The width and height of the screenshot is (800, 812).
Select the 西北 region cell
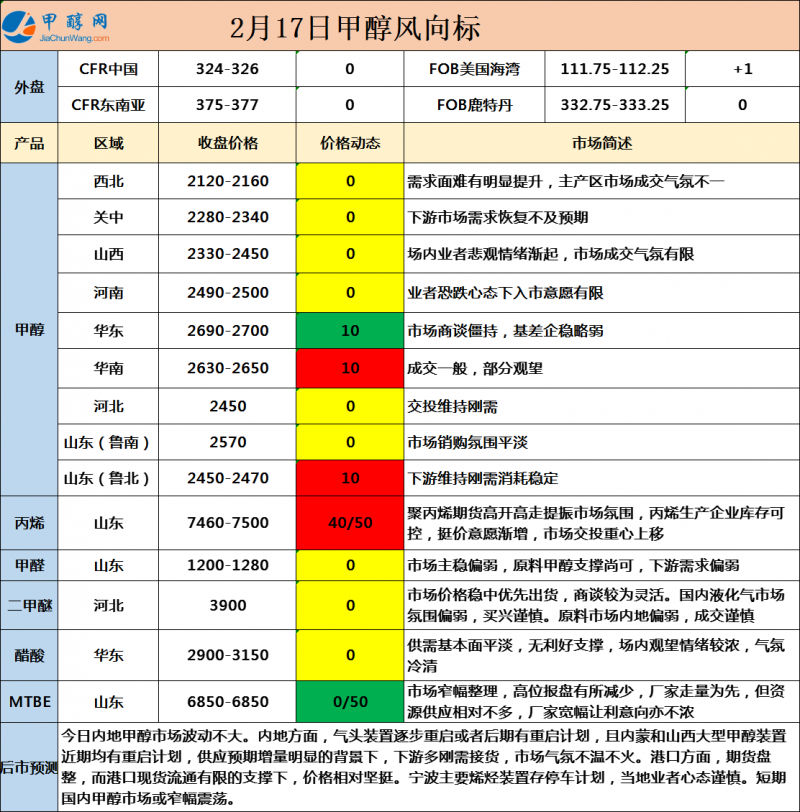click(108, 181)
